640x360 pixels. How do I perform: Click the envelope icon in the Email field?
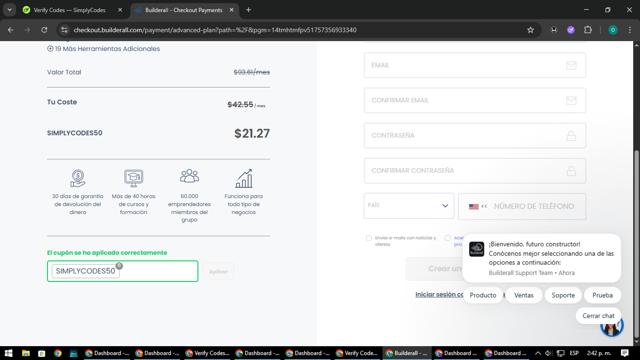[x=571, y=65]
